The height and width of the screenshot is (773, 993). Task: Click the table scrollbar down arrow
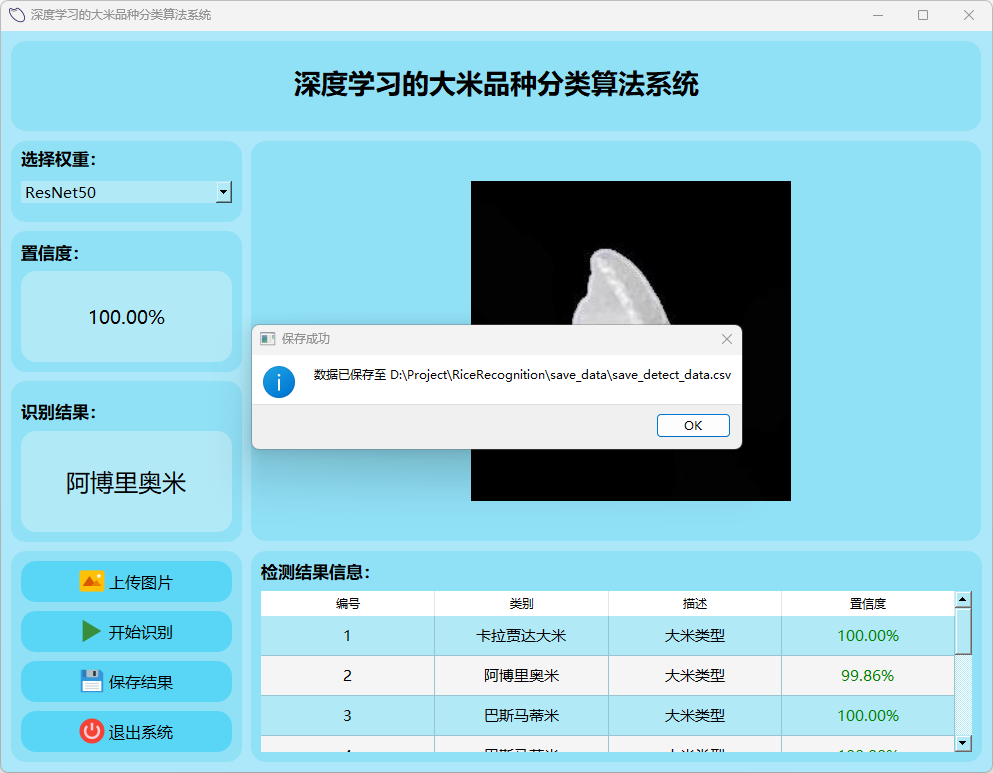pos(963,743)
